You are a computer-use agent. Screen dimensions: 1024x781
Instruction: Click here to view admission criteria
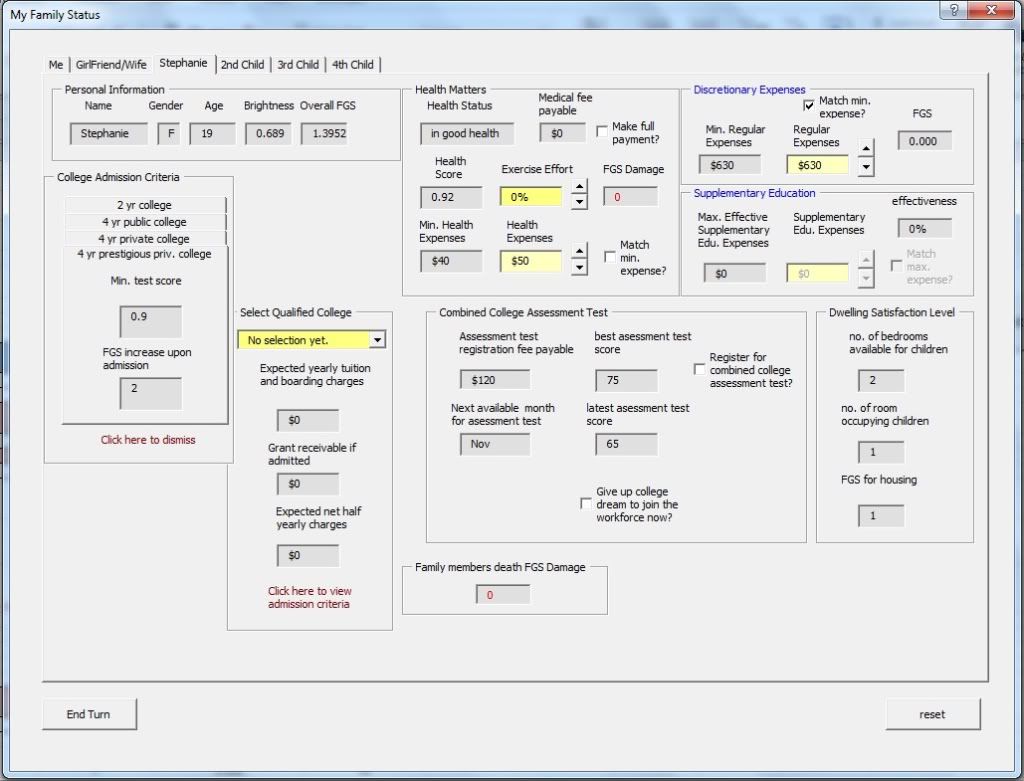310,597
